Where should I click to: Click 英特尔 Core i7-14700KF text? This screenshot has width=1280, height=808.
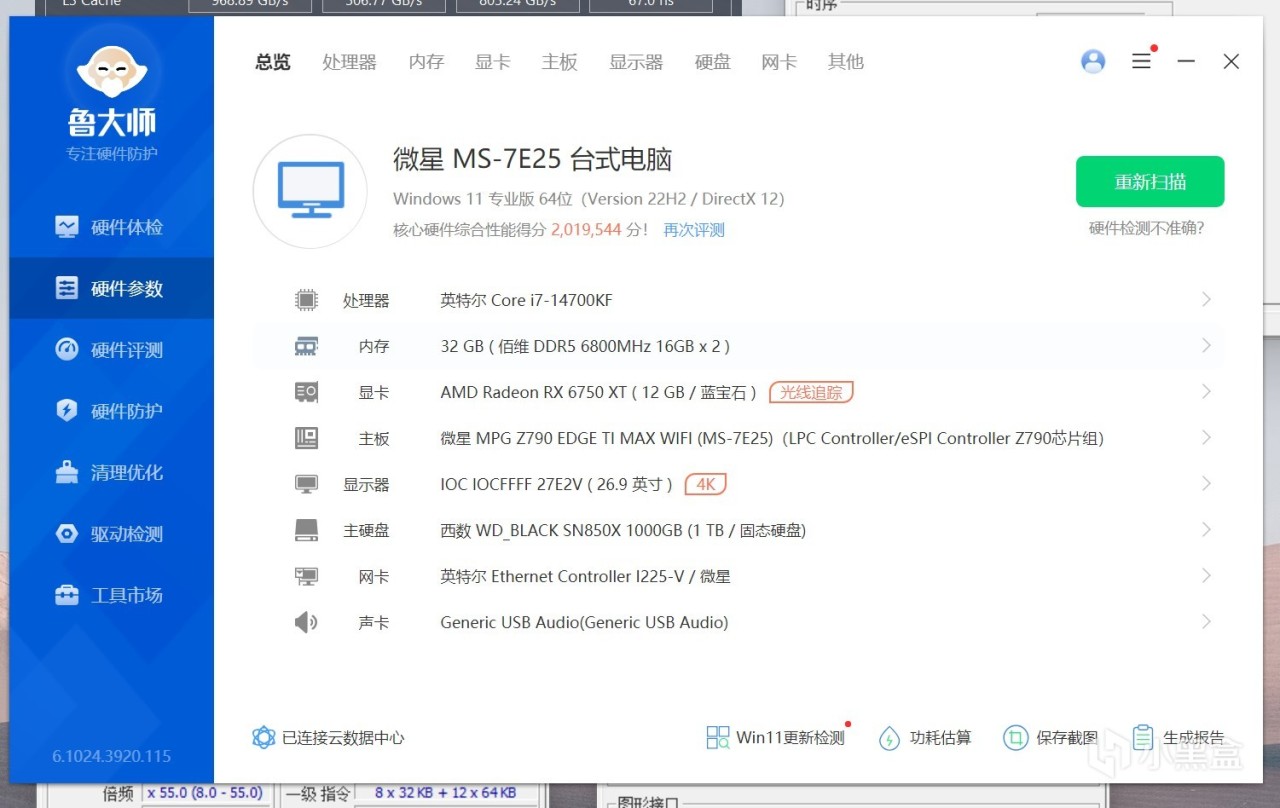click(526, 300)
